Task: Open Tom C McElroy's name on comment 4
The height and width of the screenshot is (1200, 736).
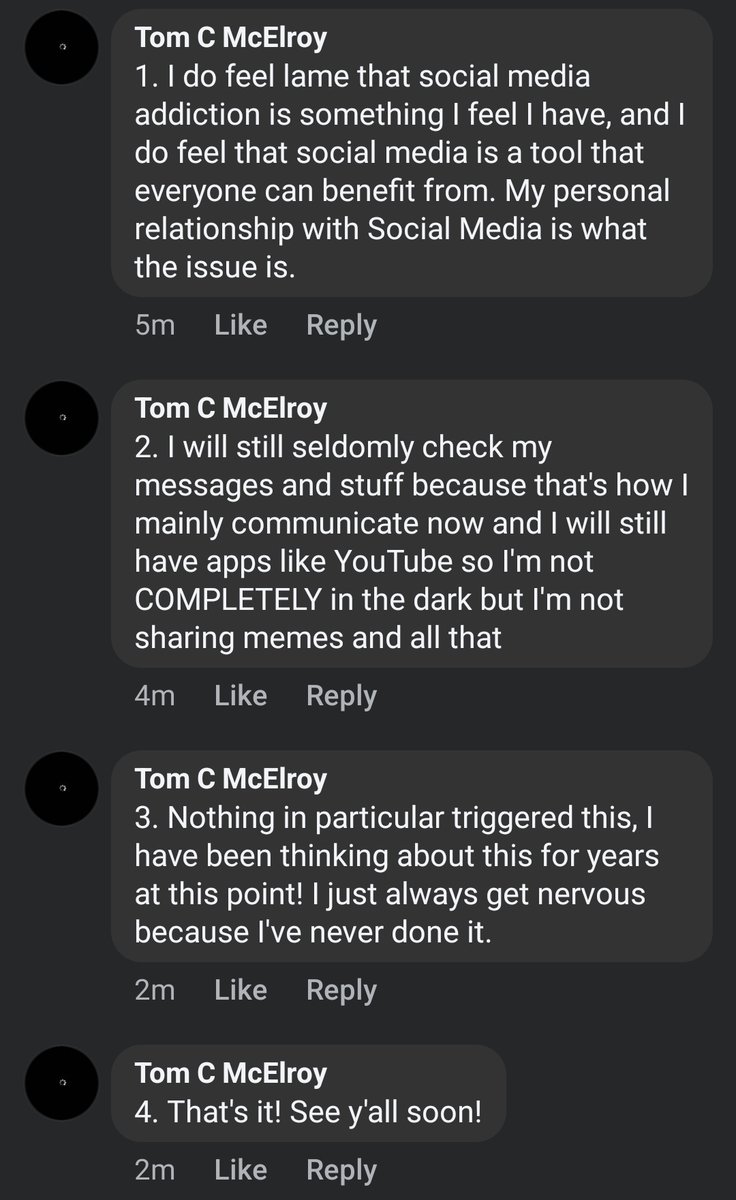Action: point(231,1074)
